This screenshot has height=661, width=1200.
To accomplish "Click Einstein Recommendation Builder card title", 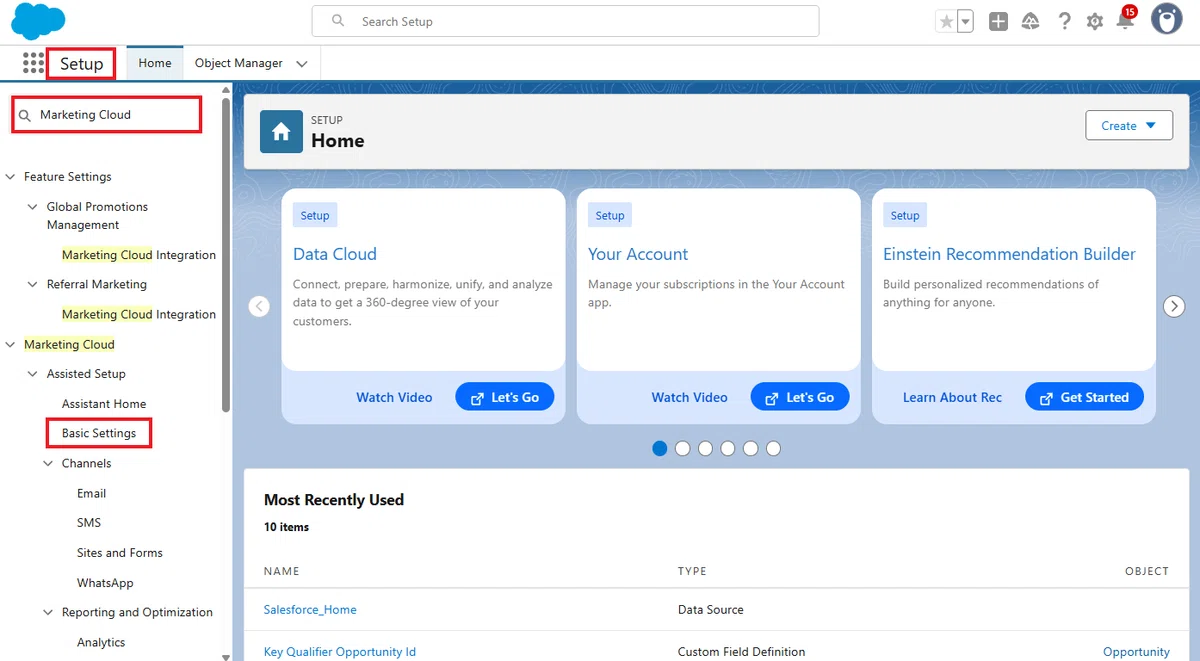I will pos(1009,254).
